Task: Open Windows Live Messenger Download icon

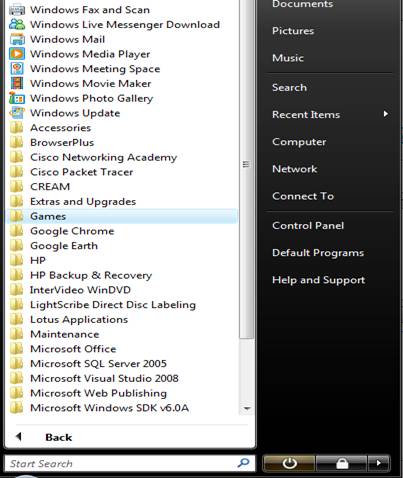Action: point(17,24)
